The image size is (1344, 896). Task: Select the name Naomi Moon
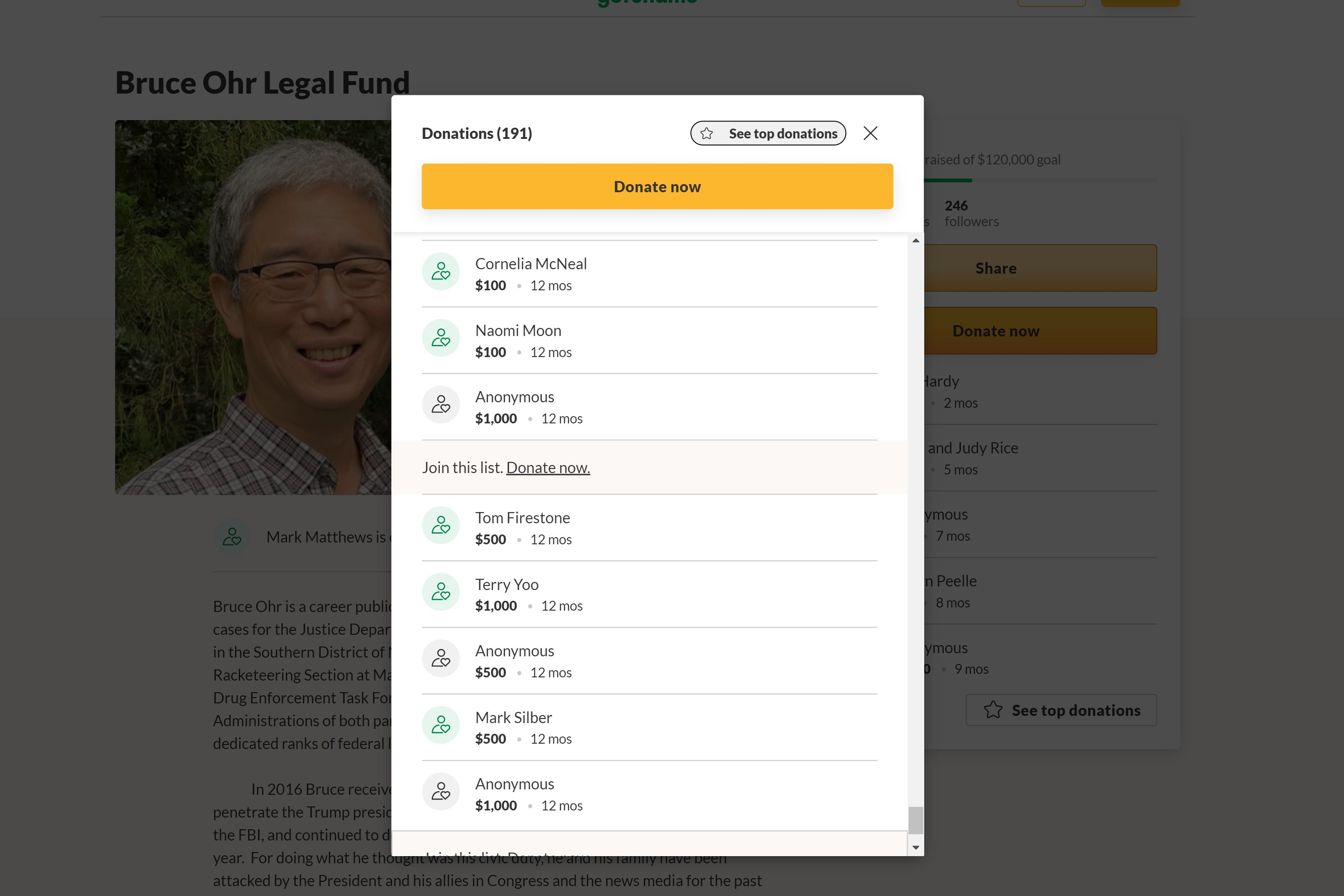(x=518, y=330)
